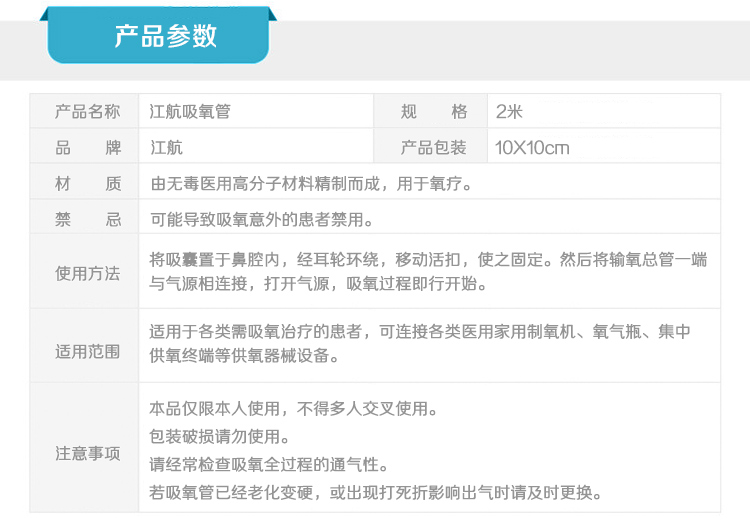The image size is (750, 530).
Task: Select the 使用方法 label cell
Action: 87,273
